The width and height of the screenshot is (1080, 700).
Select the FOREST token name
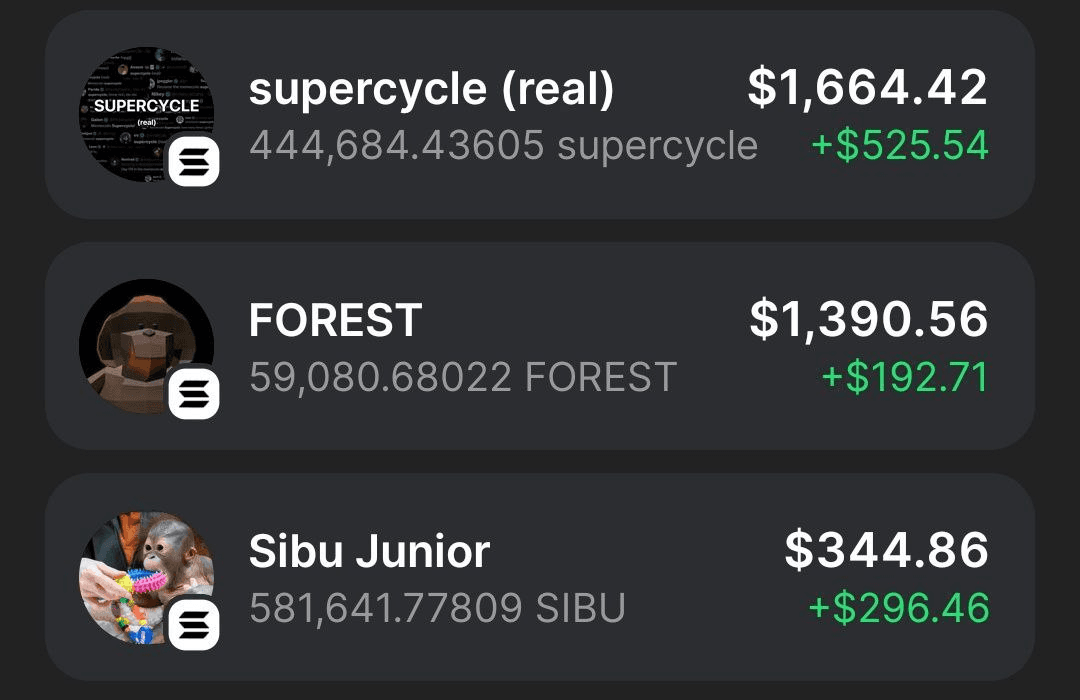[335, 320]
